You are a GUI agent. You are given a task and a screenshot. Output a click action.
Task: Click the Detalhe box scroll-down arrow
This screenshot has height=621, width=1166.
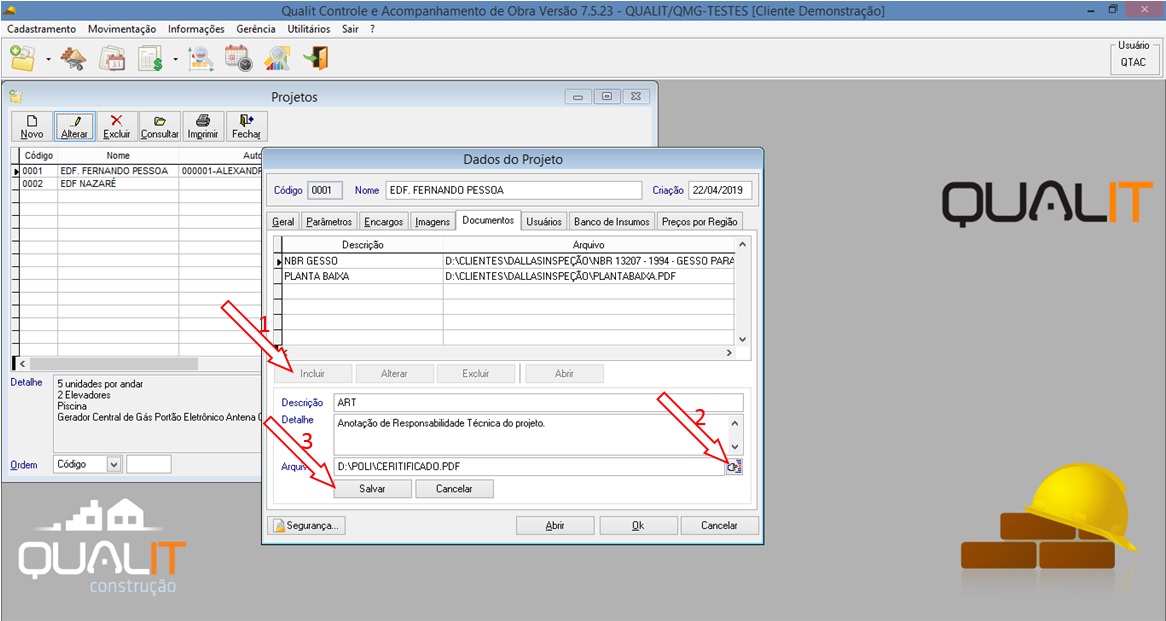point(735,447)
